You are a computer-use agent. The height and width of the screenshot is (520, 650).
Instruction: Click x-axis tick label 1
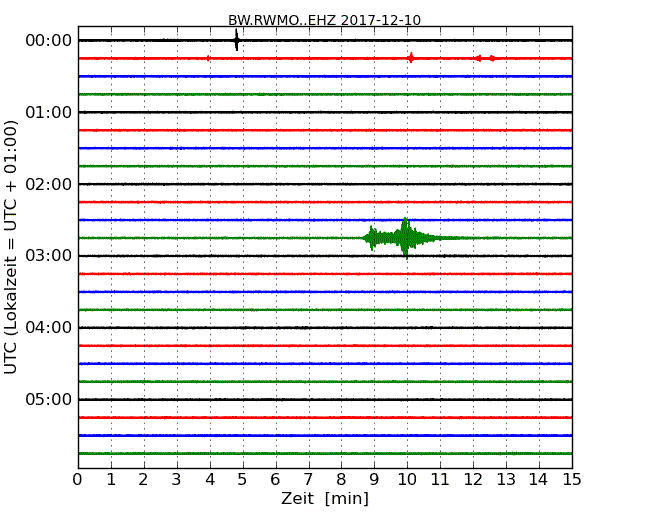[111, 480]
